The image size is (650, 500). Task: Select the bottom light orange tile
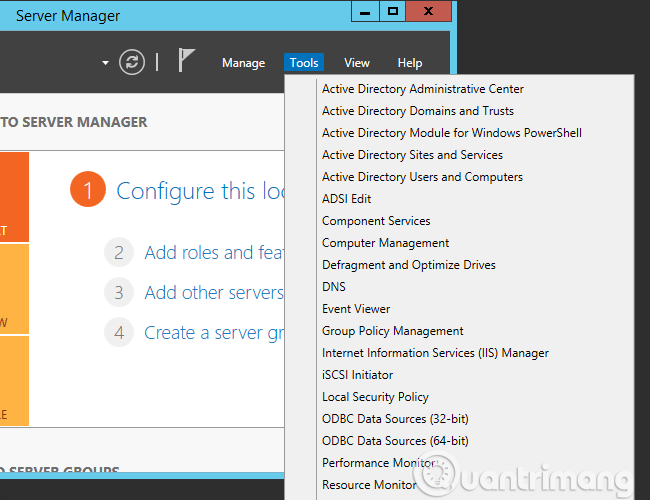[x=14, y=381]
